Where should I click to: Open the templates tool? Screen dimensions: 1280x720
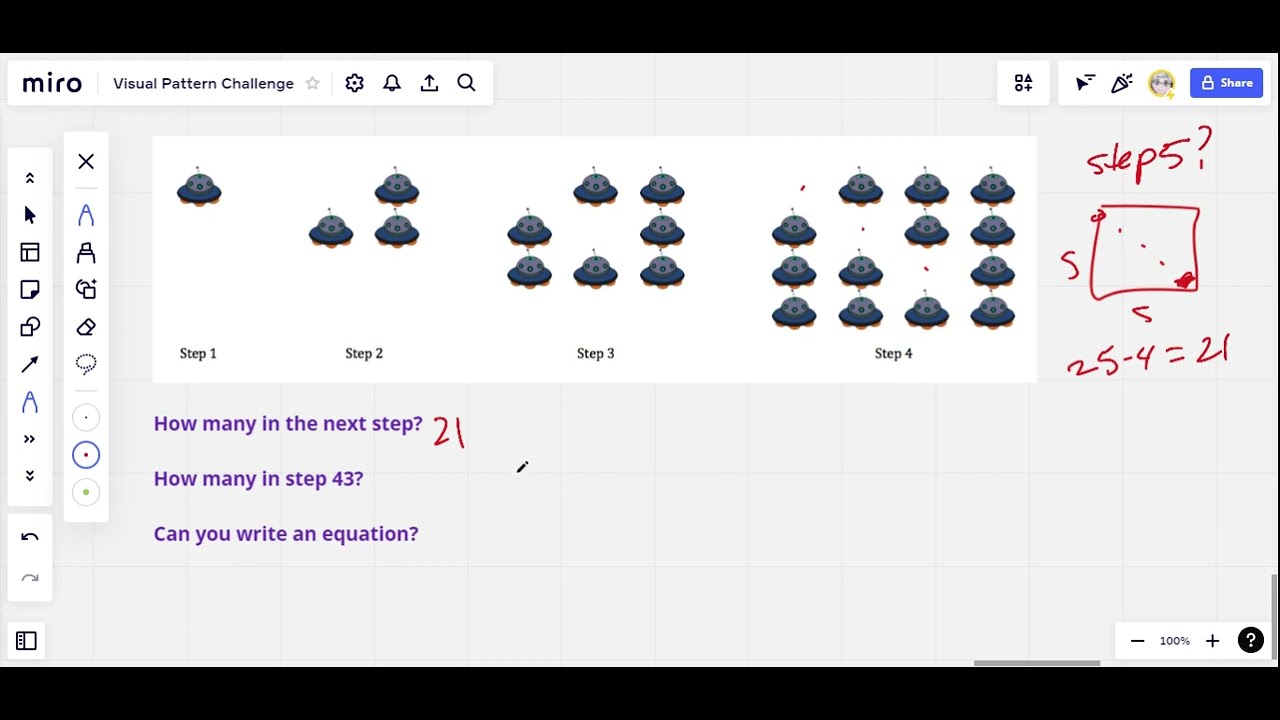point(30,252)
